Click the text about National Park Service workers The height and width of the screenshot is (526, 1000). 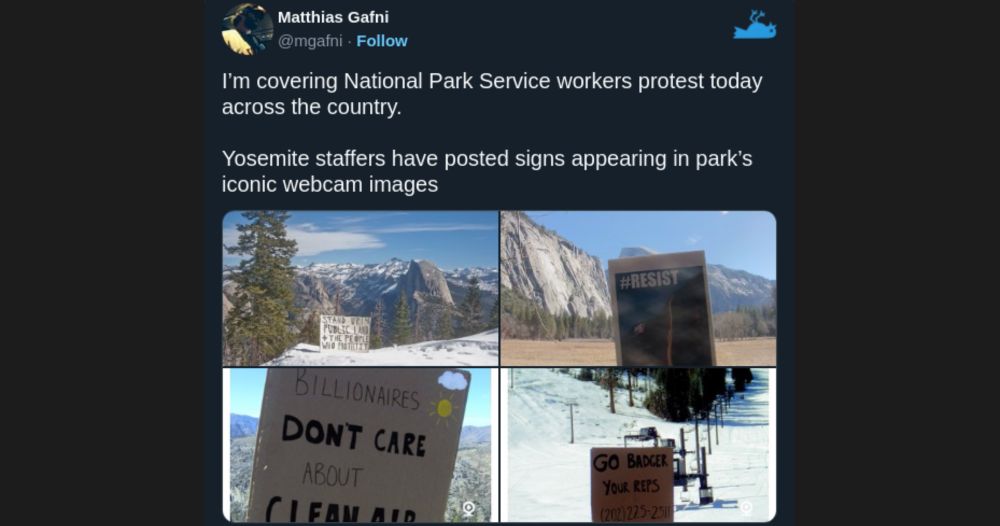(492, 94)
